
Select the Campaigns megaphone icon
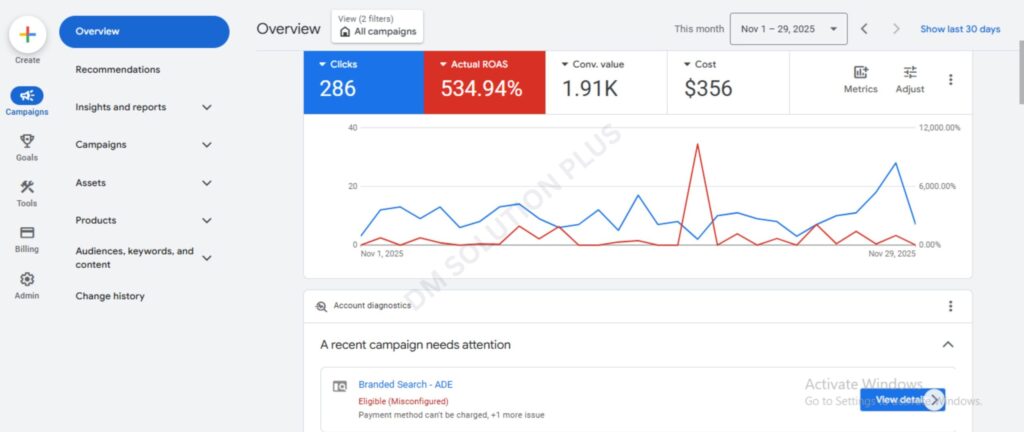click(x=27, y=95)
